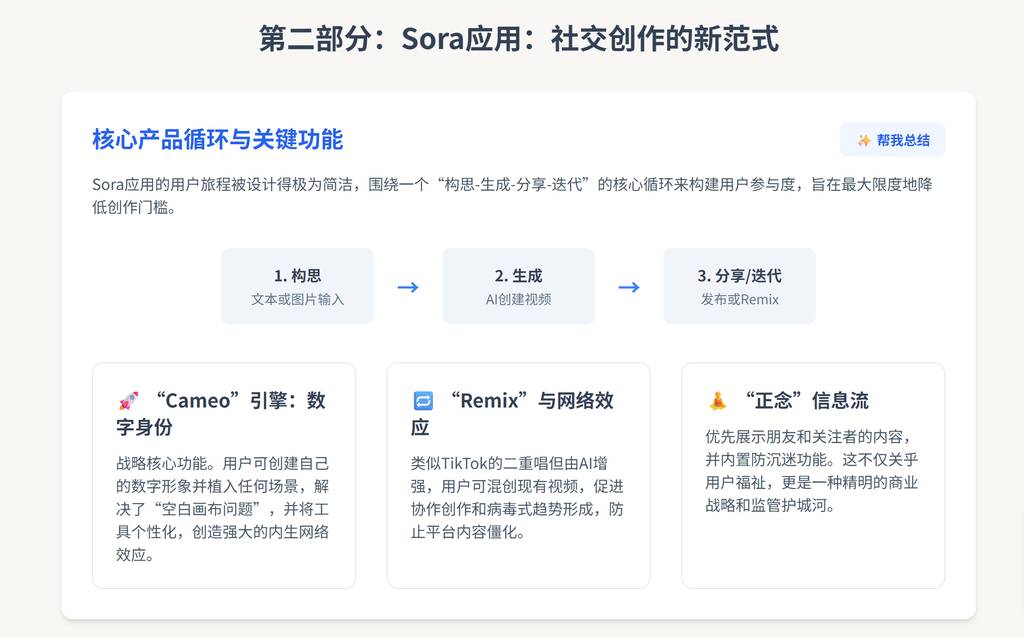Select the "2. 生成" step box
The height and width of the screenshot is (637, 1024).
518,286
